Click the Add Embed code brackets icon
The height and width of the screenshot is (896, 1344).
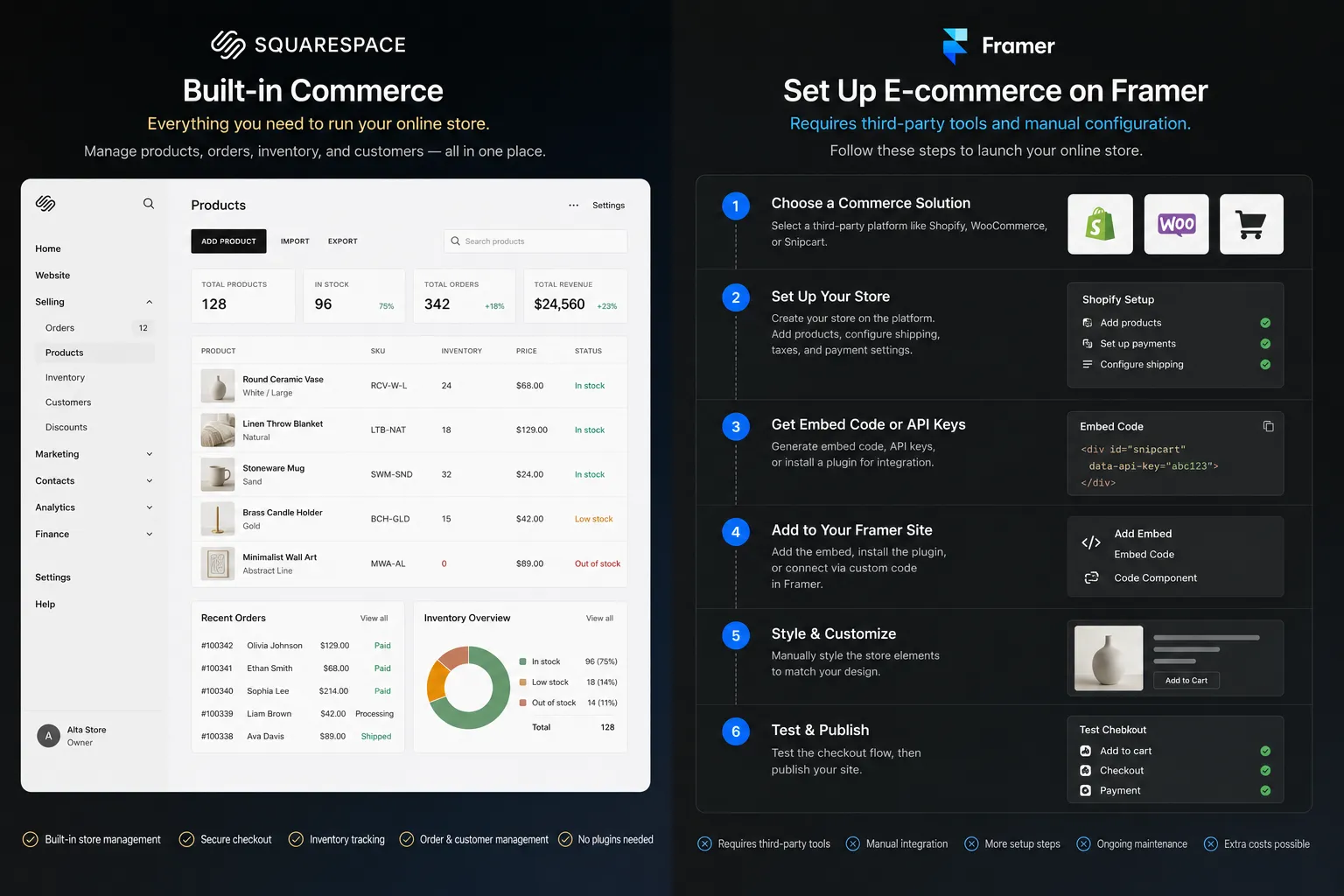1091,542
